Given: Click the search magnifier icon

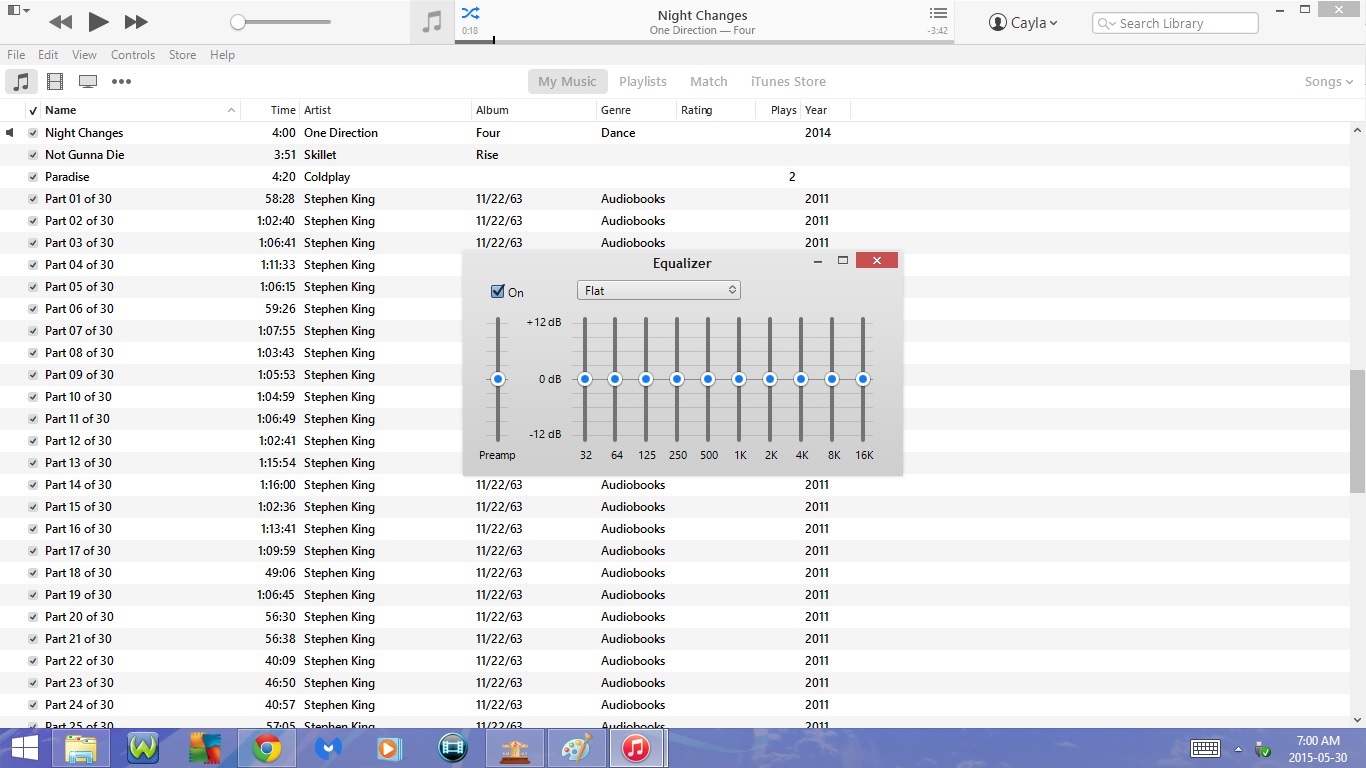Looking at the screenshot, I should (x=1107, y=23).
